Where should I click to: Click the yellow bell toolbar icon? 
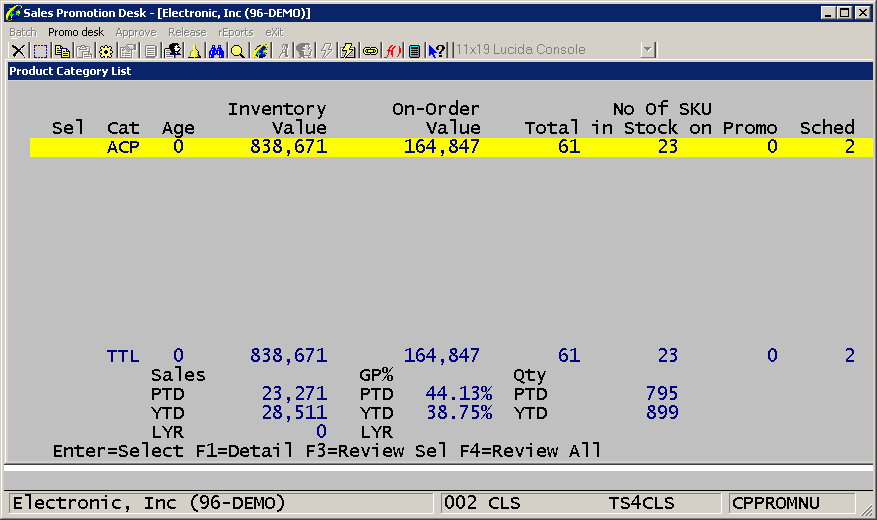pos(194,51)
